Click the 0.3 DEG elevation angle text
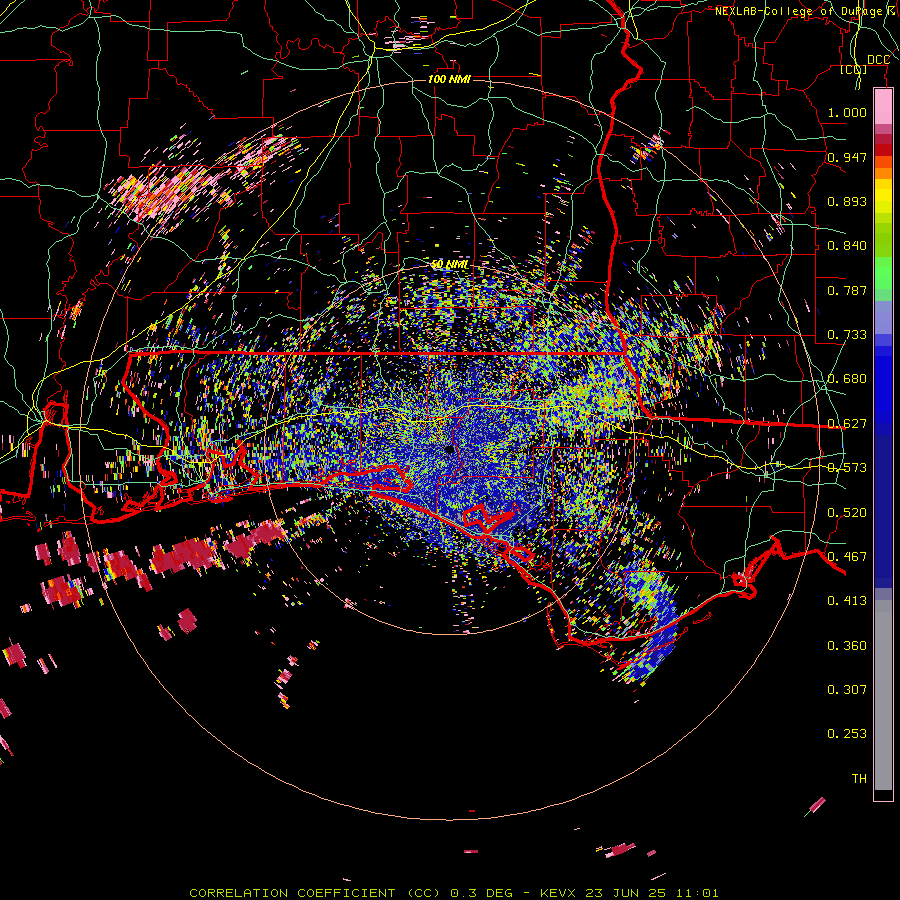 pos(481,893)
